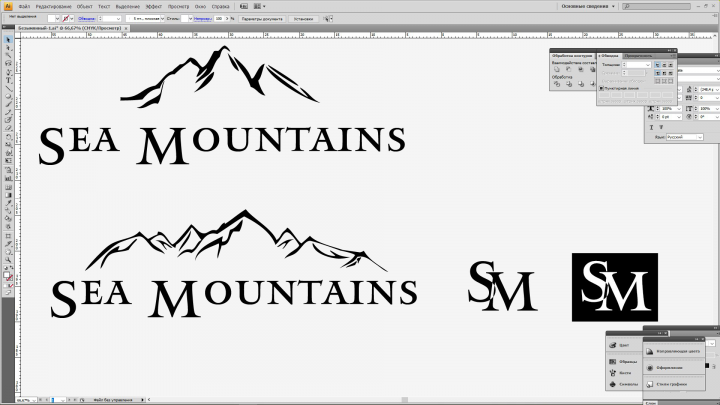Open the Символы symbols panel
Image resolution: width=720 pixels, height=405 pixels.
point(624,384)
